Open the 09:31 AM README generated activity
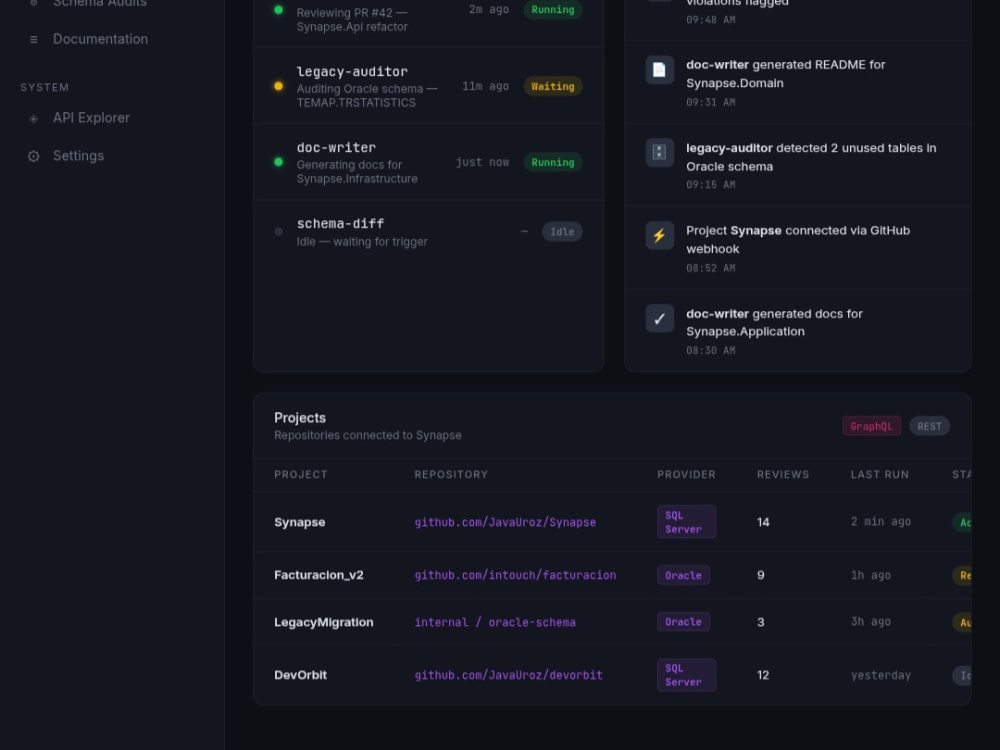Viewport: 1000px width, 750px height. click(798, 82)
